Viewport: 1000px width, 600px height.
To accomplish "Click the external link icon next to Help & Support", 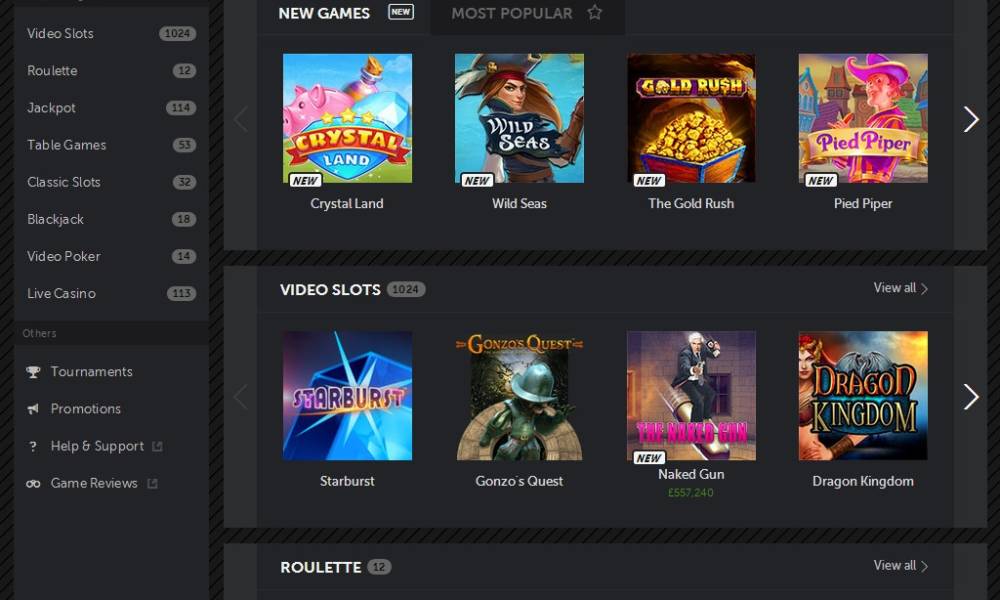I will (158, 446).
